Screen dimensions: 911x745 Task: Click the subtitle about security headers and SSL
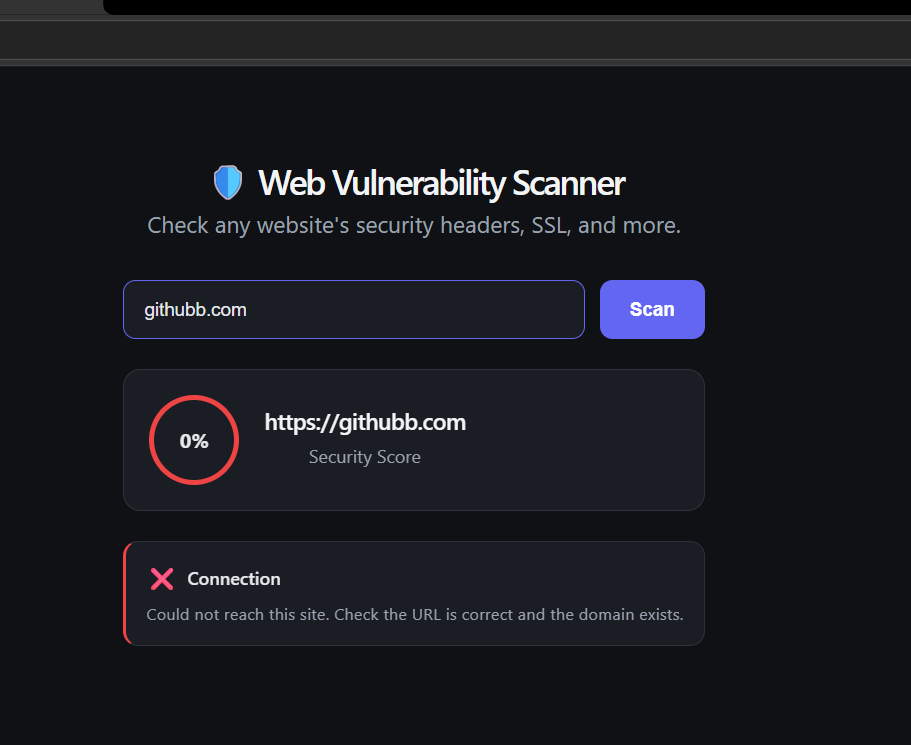pos(414,225)
